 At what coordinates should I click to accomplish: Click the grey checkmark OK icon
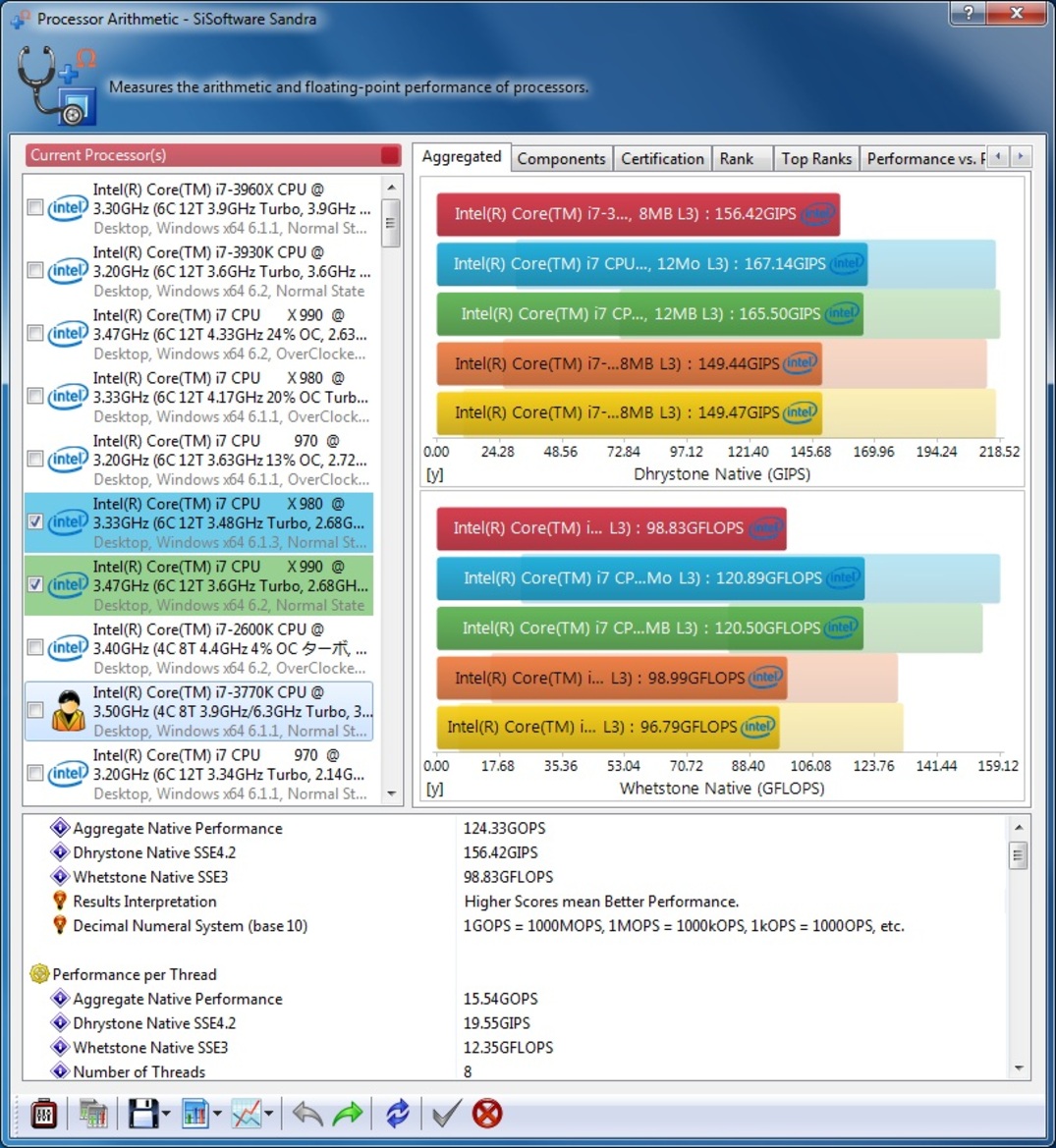pyautogui.click(x=446, y=1114)
